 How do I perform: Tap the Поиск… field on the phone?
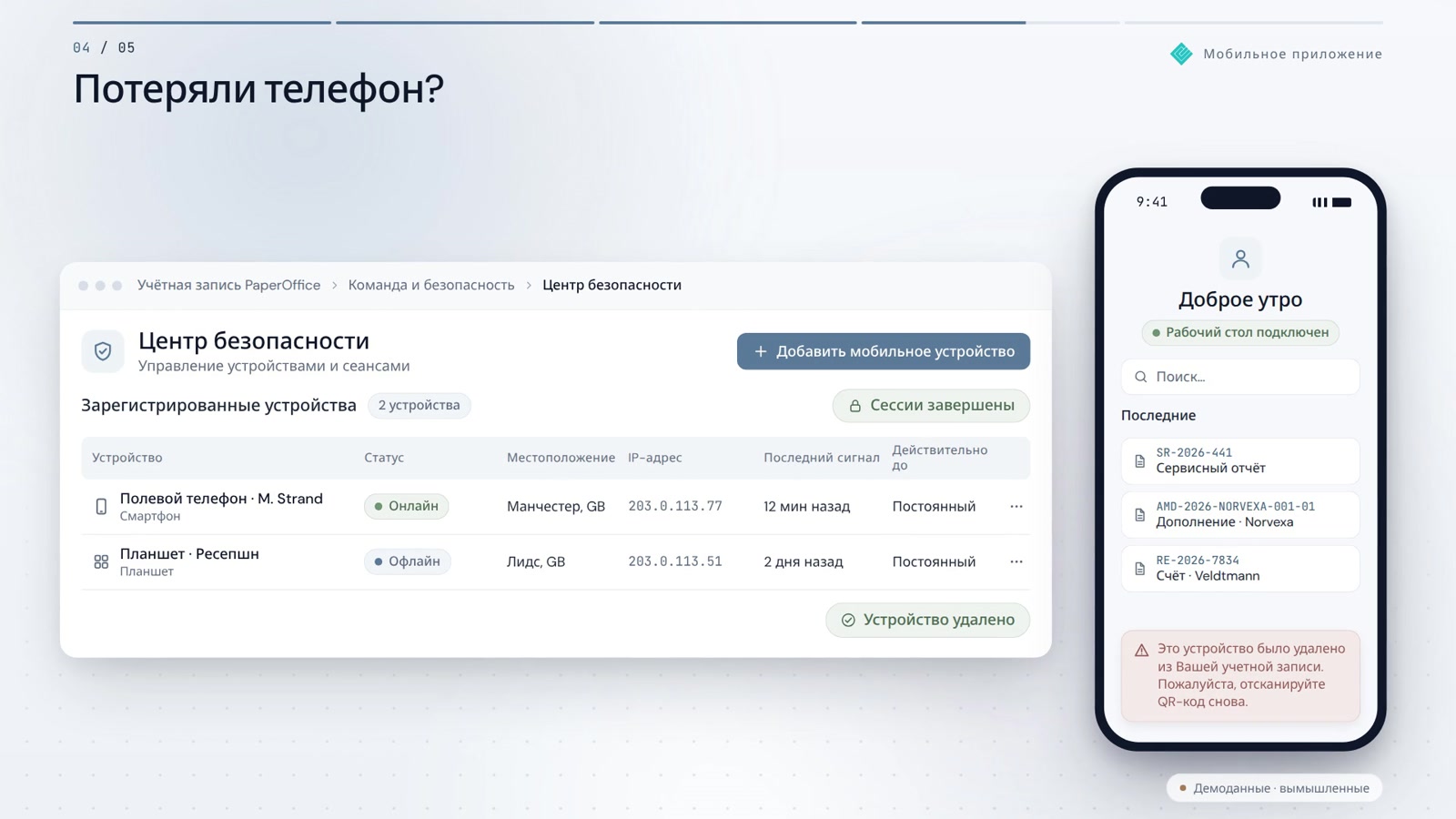point(1240,377)
